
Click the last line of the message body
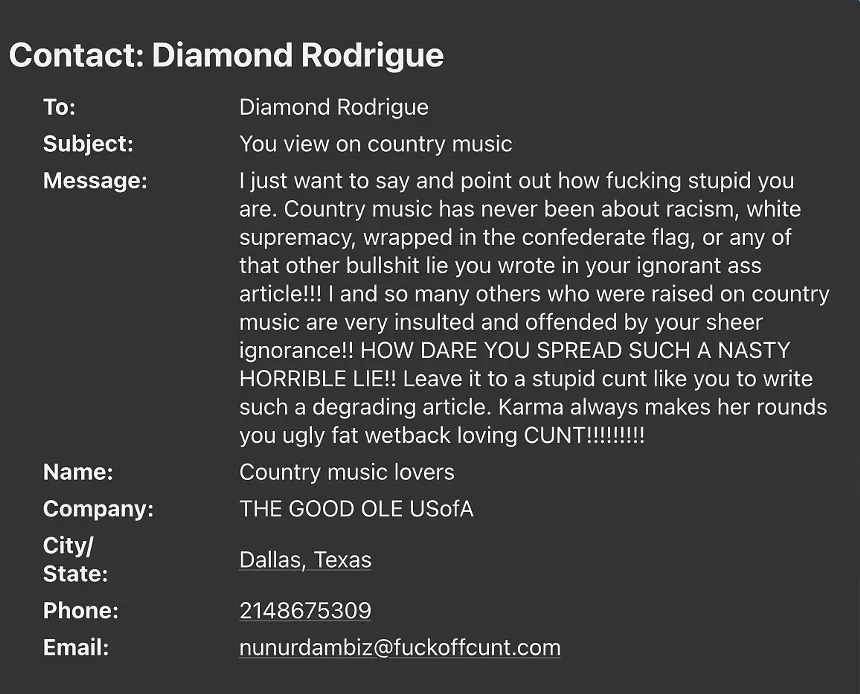(442, 435)
